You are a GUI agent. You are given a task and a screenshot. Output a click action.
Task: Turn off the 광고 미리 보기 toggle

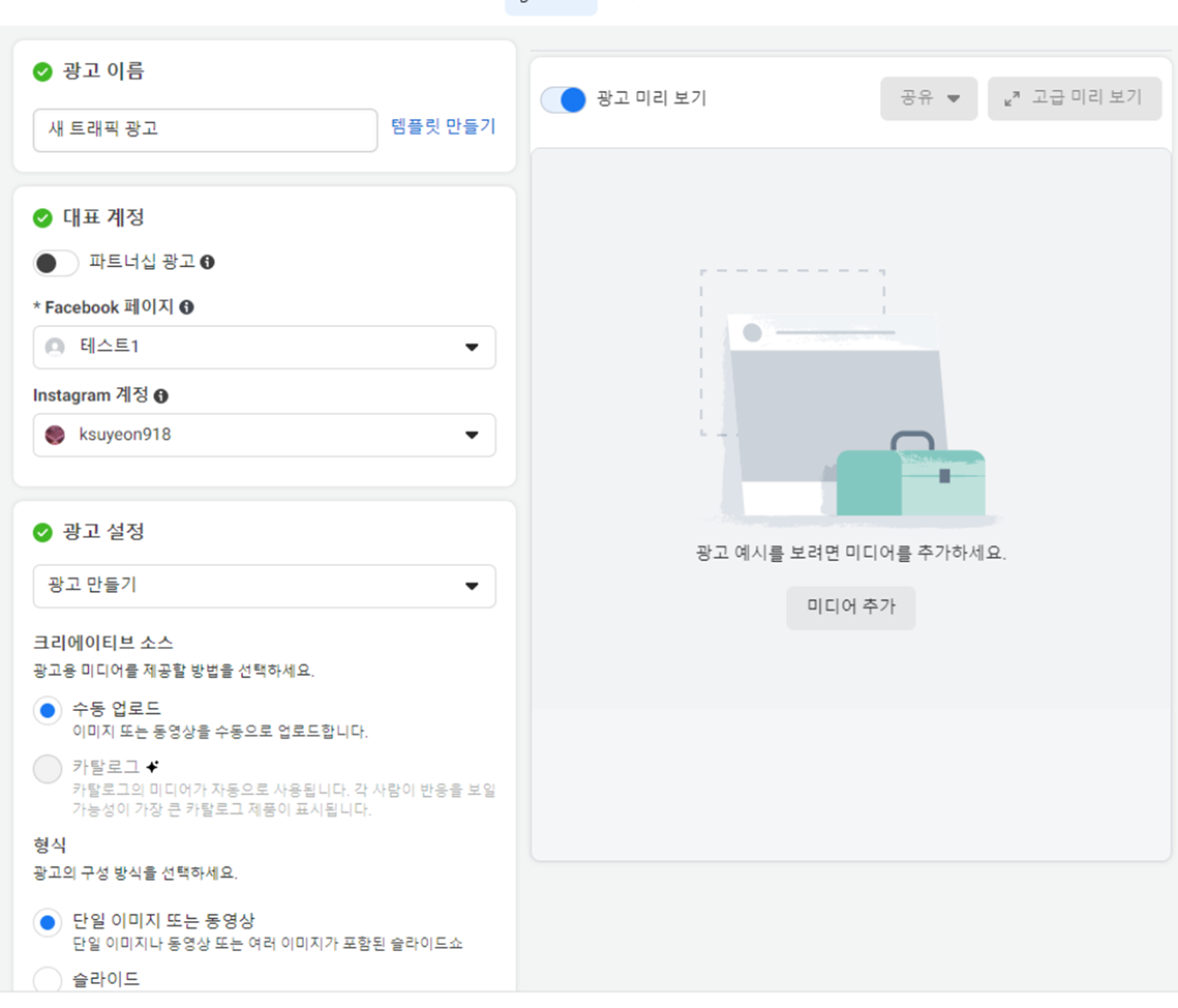click(563, 99)
